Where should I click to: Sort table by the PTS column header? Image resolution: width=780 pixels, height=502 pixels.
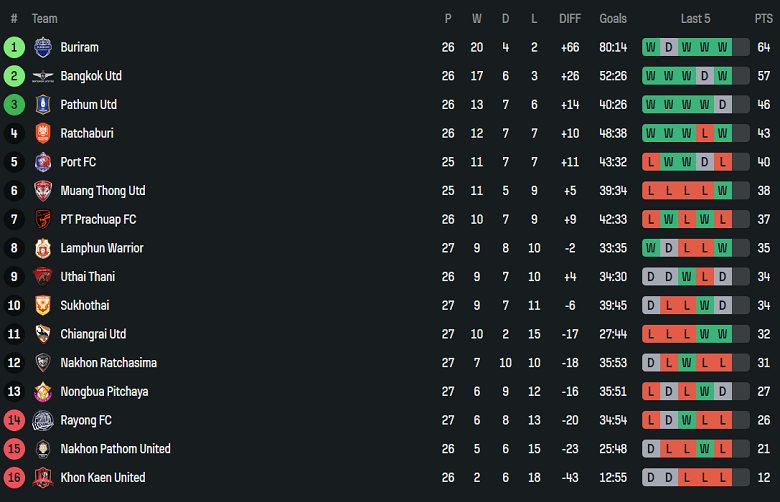763,18
